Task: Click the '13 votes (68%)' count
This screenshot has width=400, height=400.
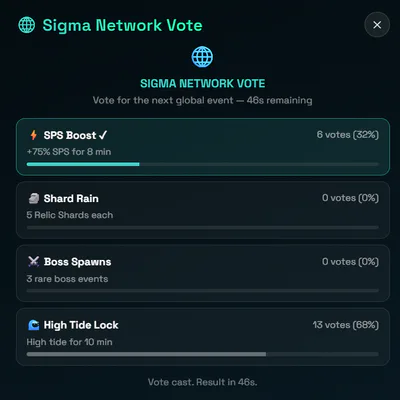Action: tap(346, 325)
